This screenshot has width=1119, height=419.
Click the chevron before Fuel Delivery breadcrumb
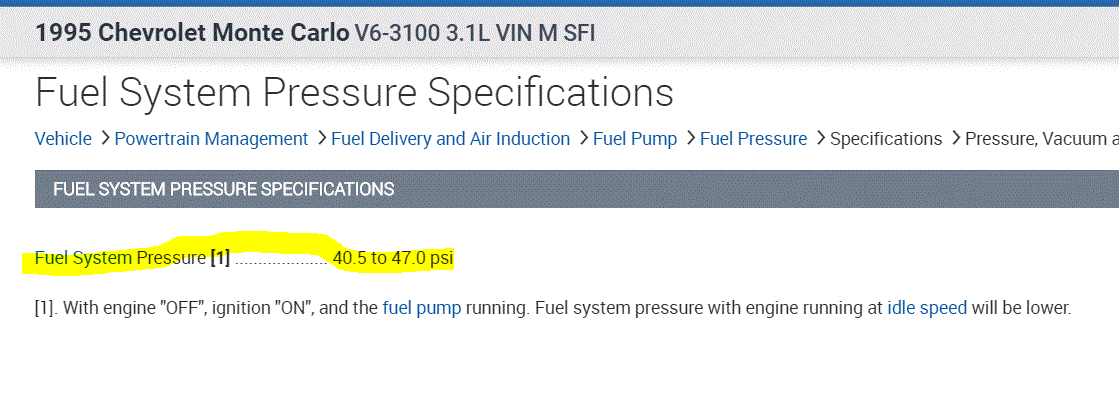pyautogui.click(x=321, y=139)
